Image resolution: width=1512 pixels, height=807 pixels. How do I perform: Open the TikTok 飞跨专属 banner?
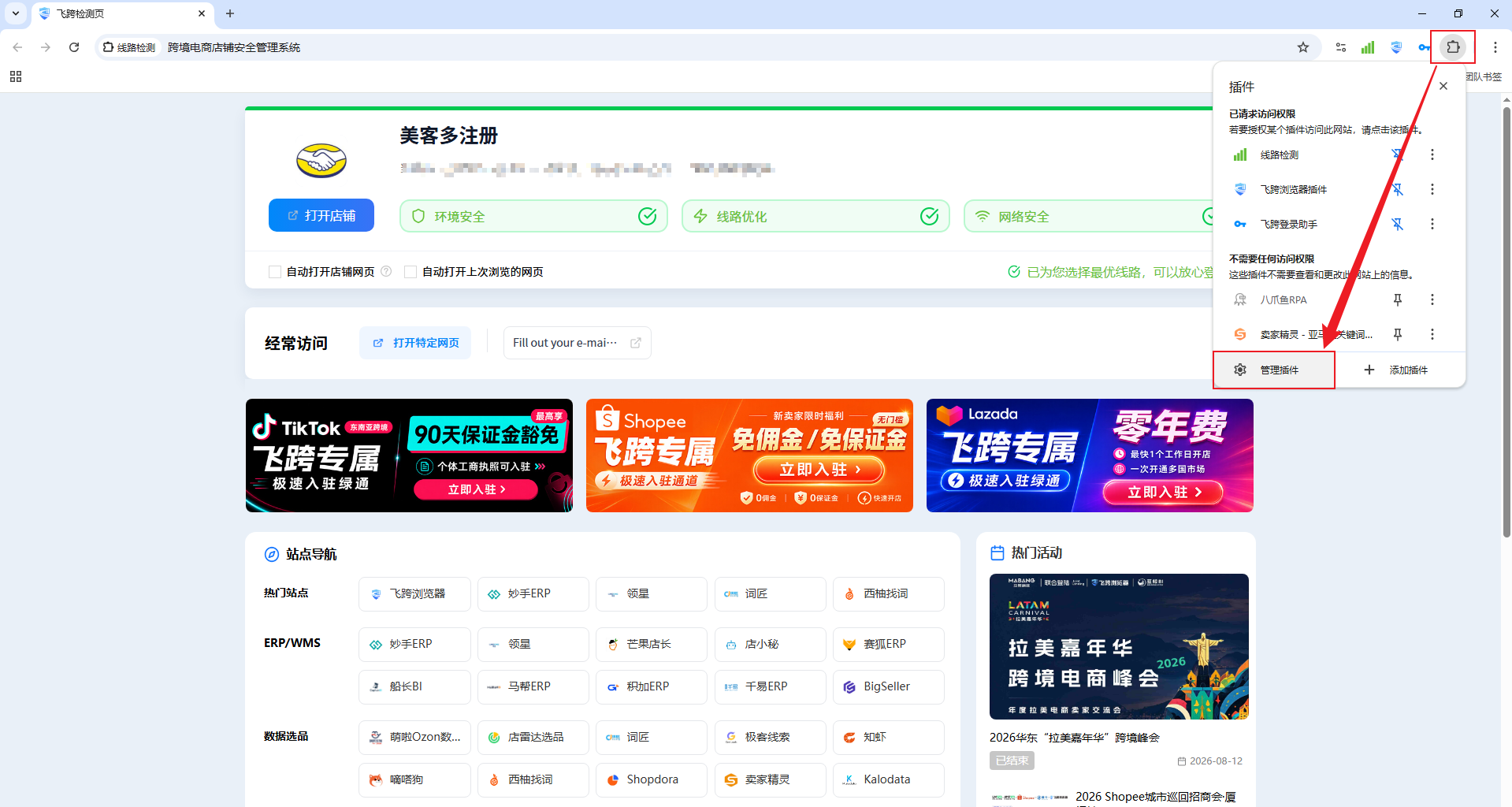click(x=409, y=456)
